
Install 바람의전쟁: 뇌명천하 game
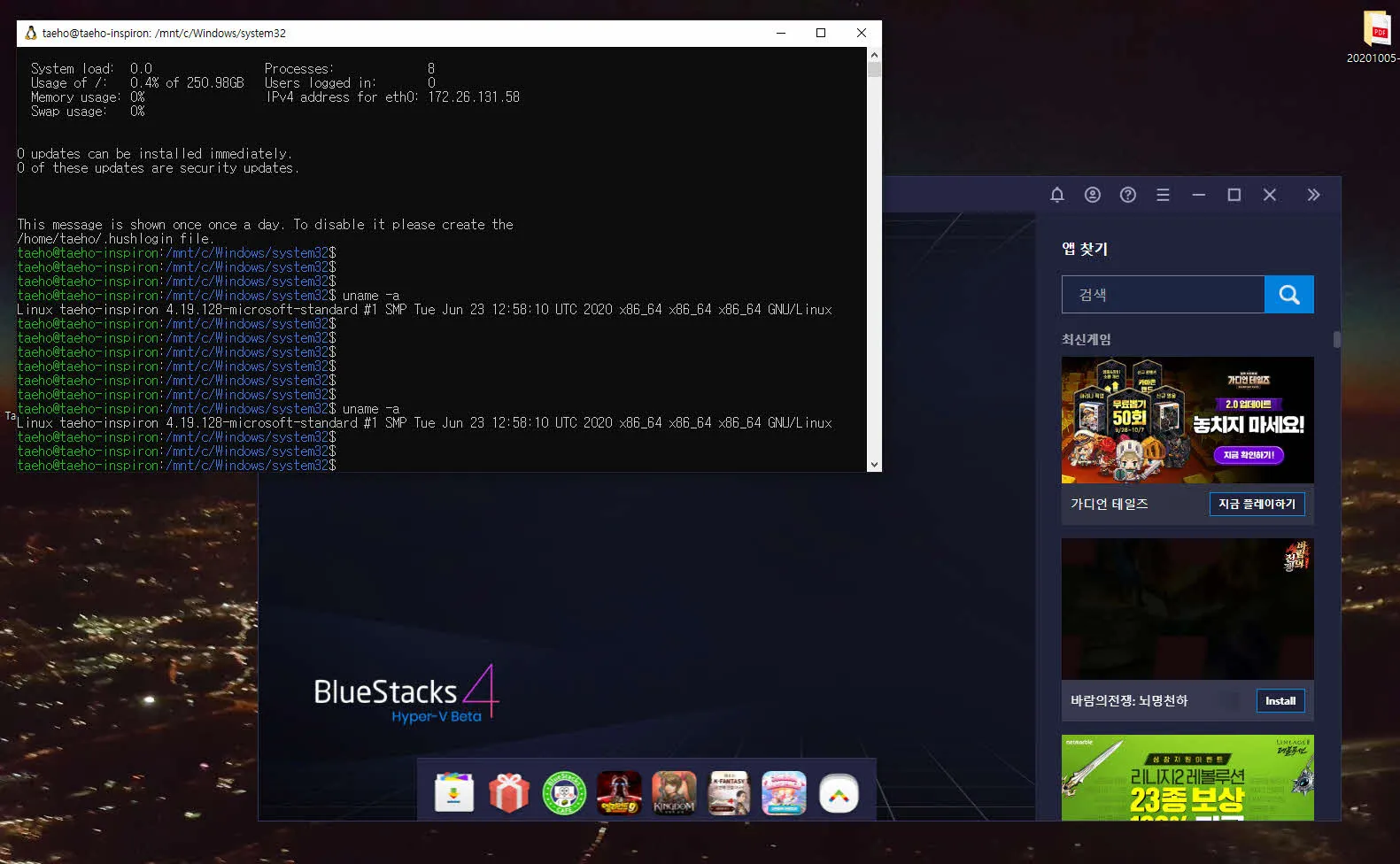tap(1280, 700)
